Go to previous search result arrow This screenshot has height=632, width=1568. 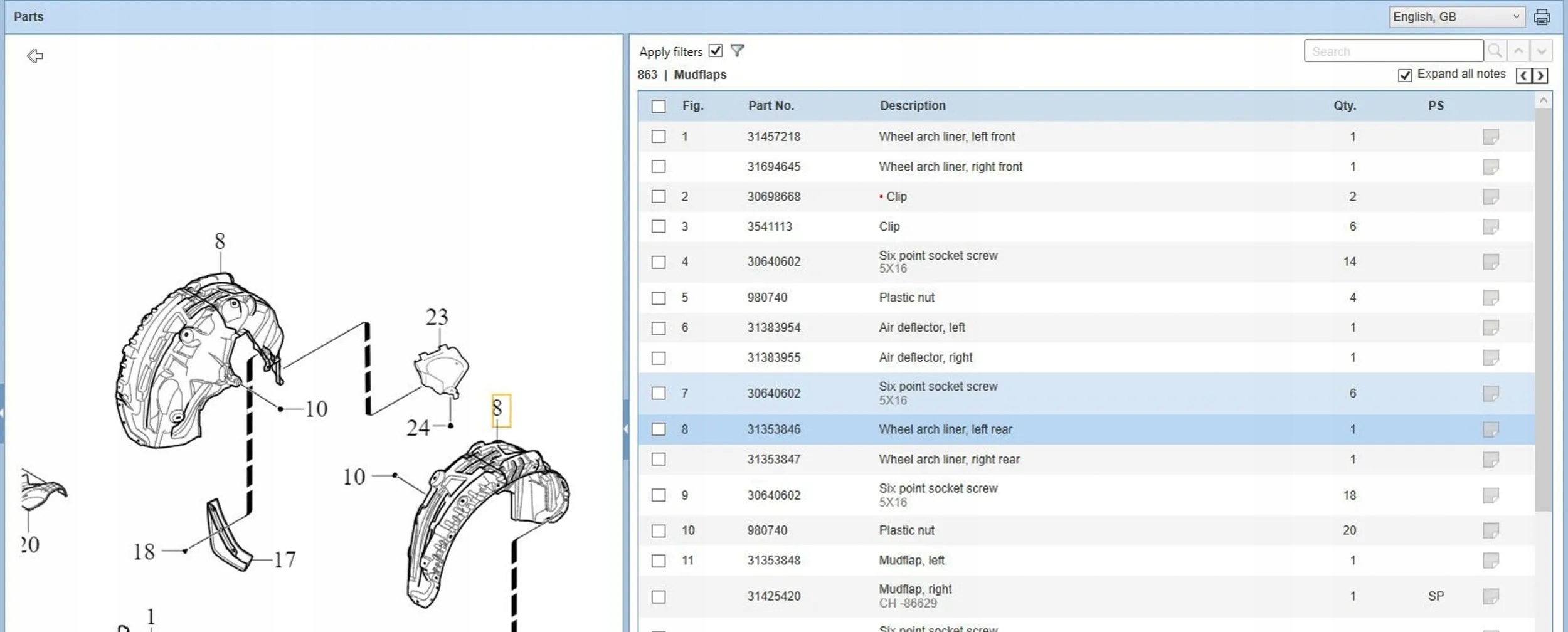coord(1518,51)
